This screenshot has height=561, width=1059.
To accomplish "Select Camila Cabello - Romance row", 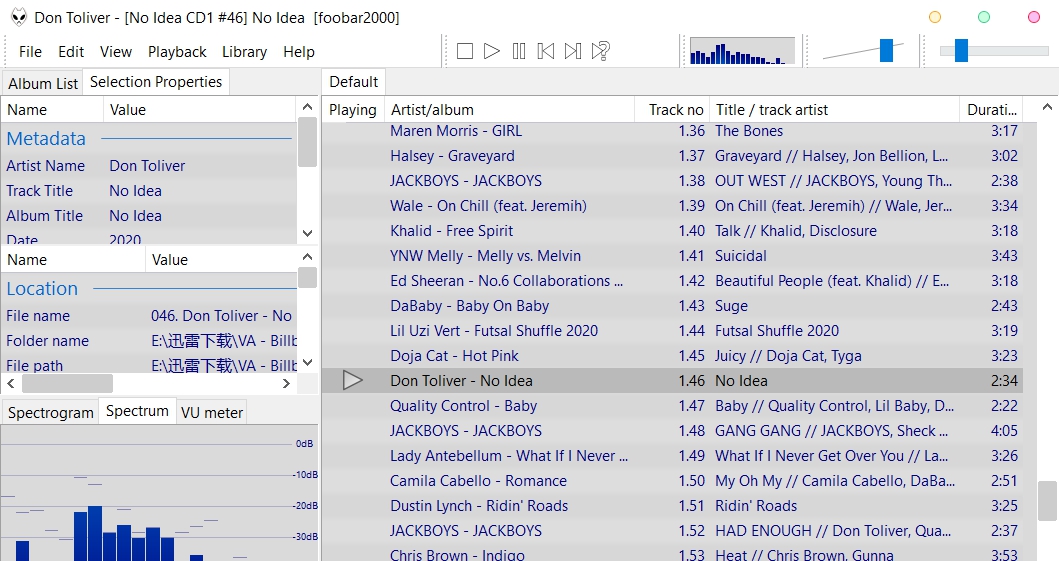I will click(x=672, y=481).
